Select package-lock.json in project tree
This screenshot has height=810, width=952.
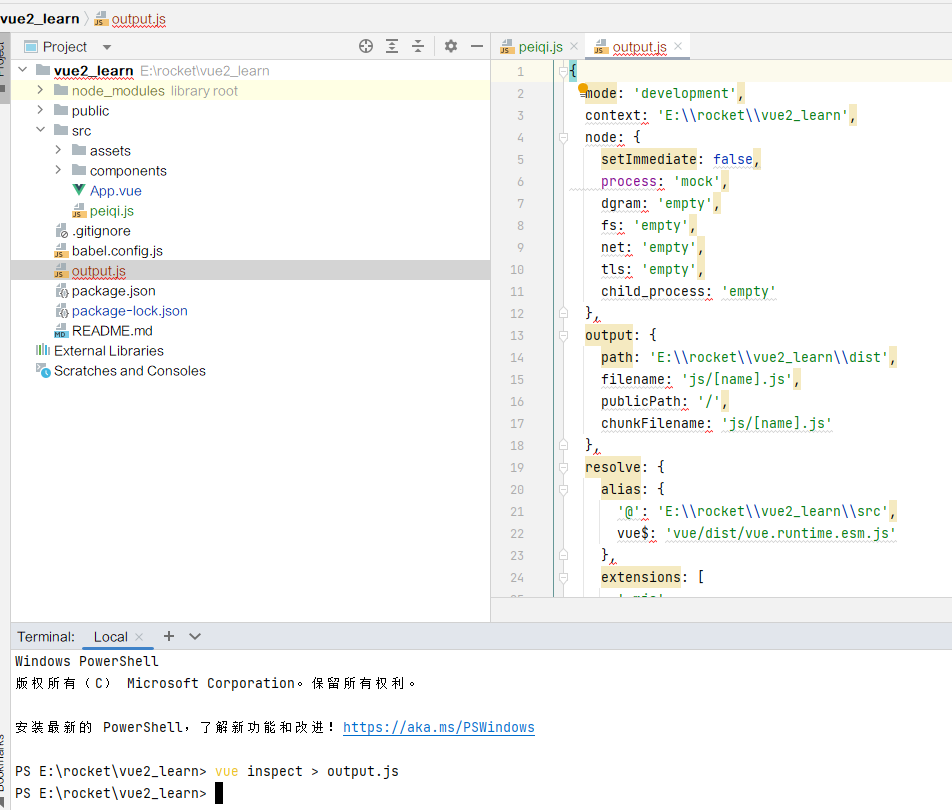click(x=129, y=311)
